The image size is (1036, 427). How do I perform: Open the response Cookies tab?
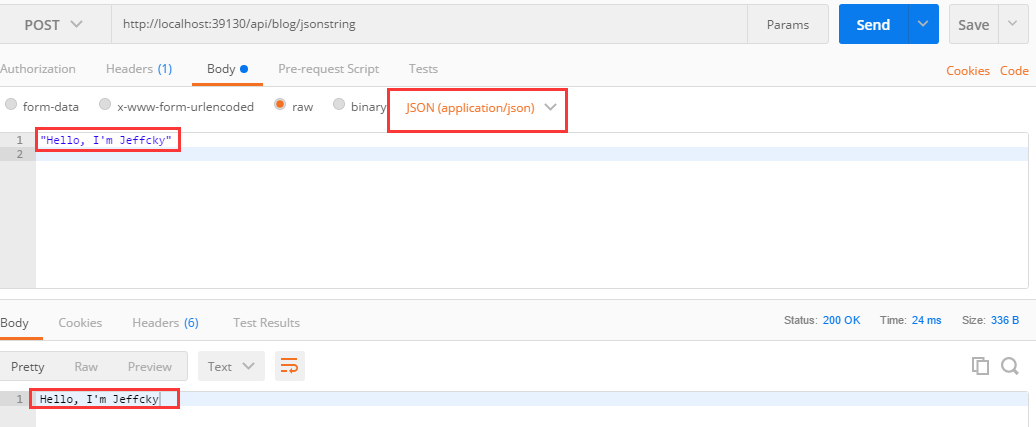(80, 323)
